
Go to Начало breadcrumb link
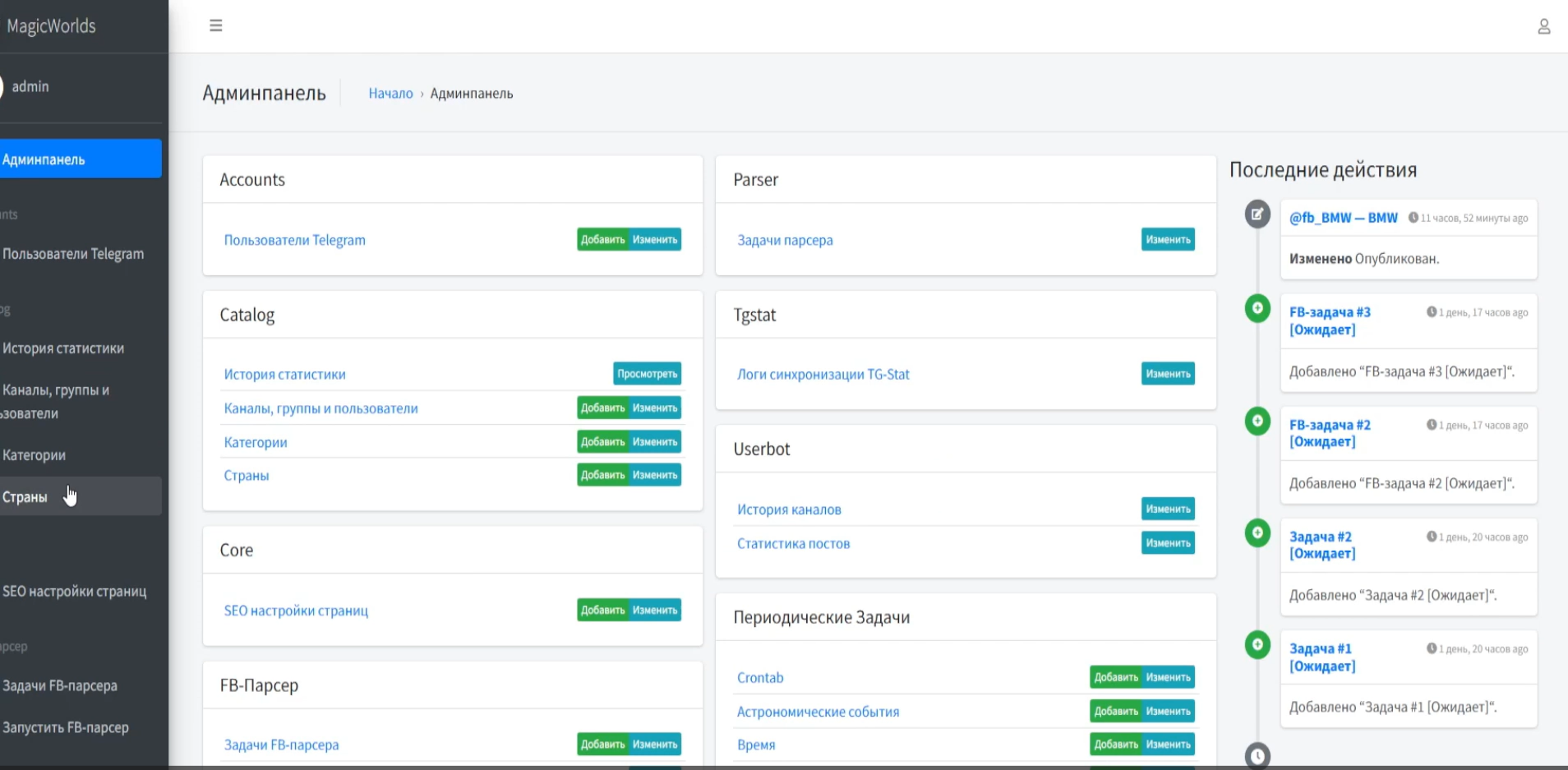[390, 94]
